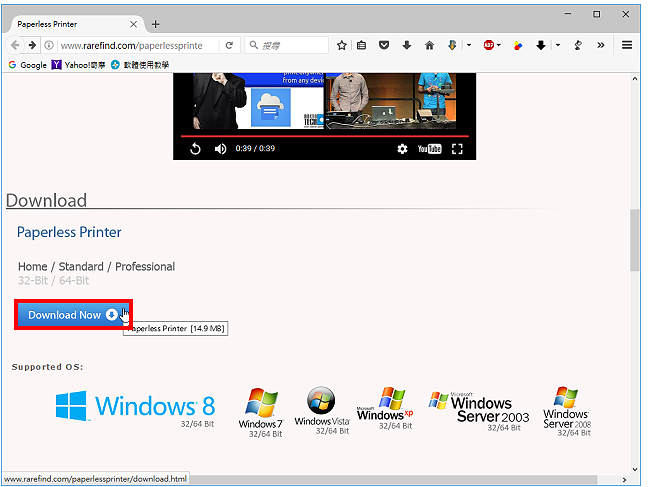The height and width of the screenshot is (487, 654).
Task: Click the Windows 8 logo
Action: pyautogui.click(x=136, y=407)
